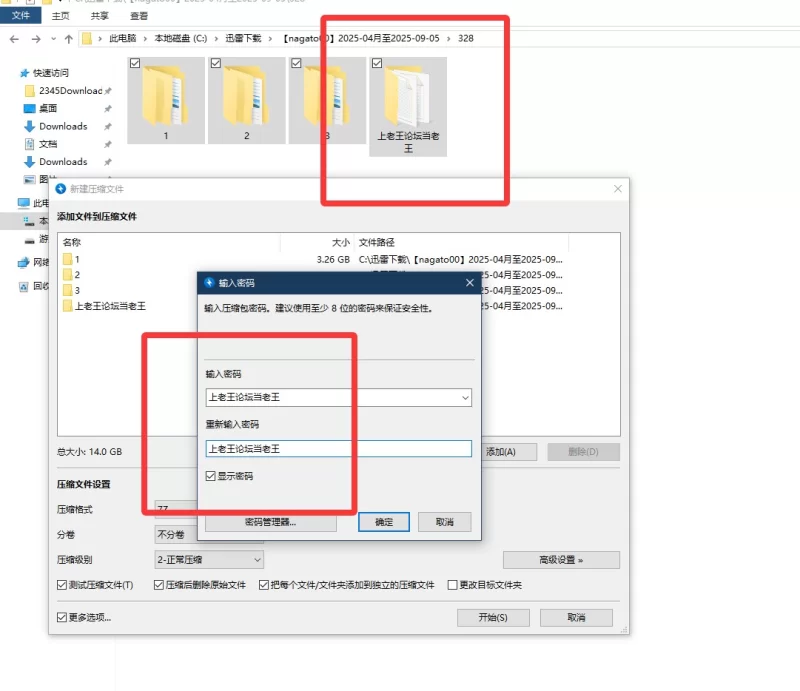Open the 查看 ribbon tab

tap(139, 16)
